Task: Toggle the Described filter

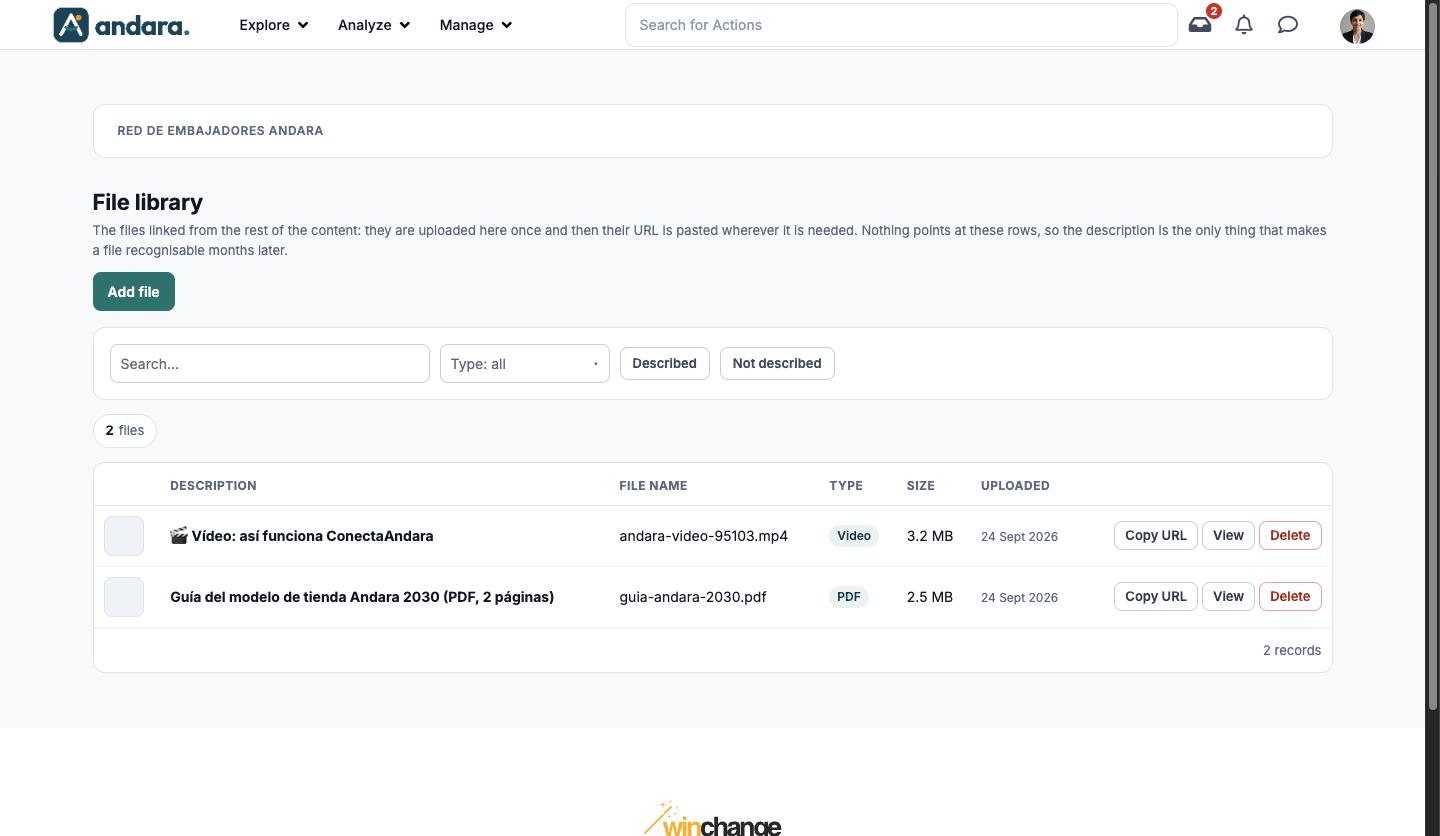Action: [665, 363]
